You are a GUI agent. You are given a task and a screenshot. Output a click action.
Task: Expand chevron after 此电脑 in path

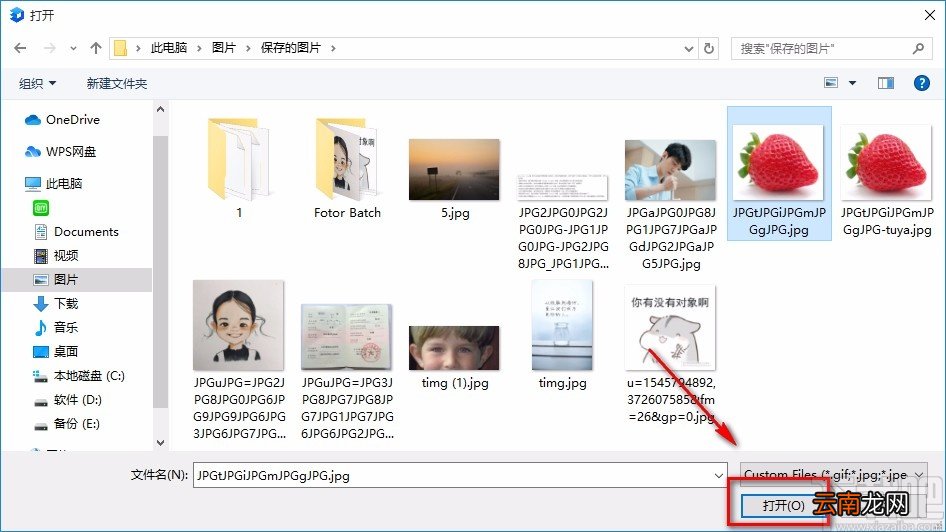[198, 48]
